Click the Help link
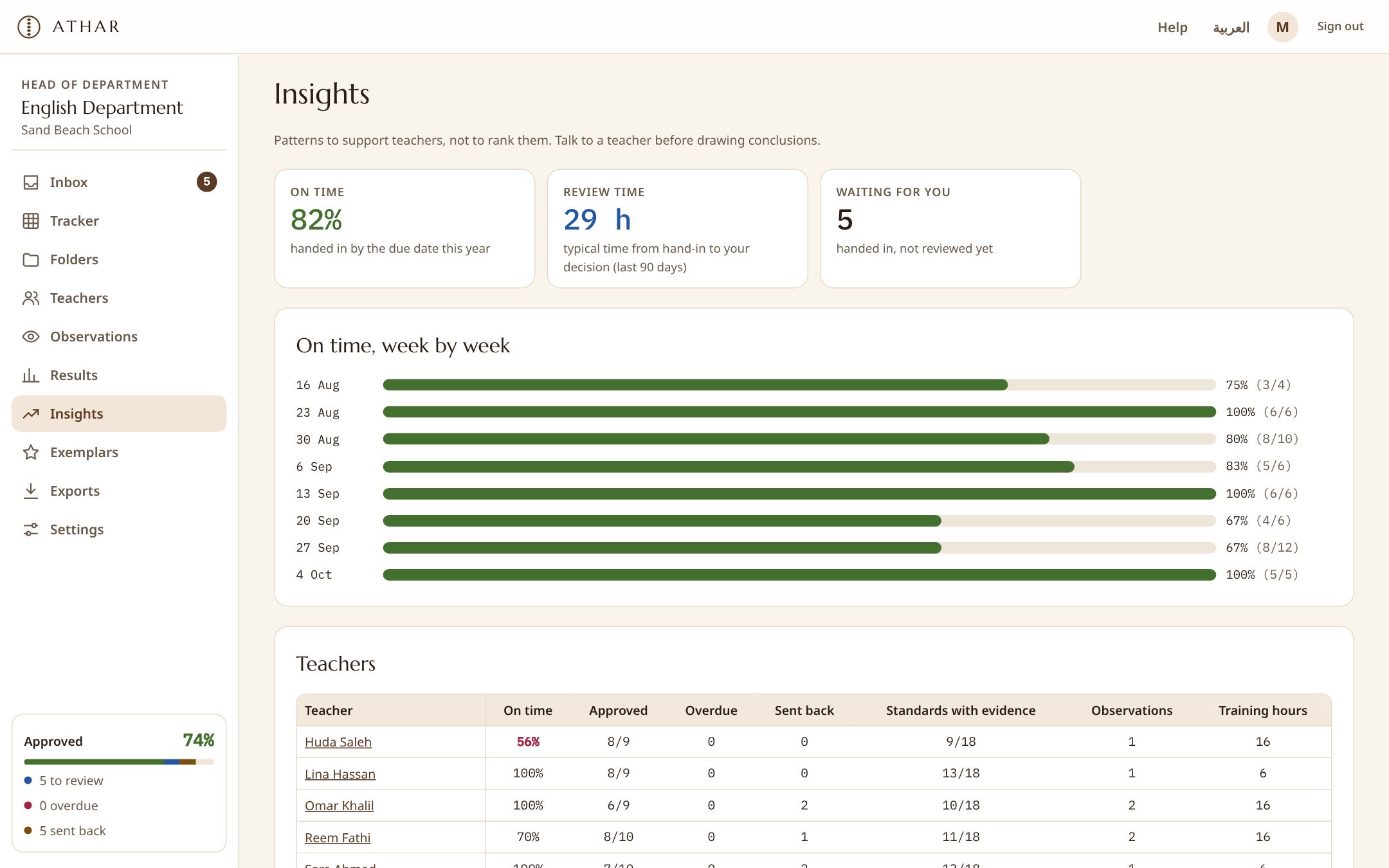The height and width of the screenshot is (868, 1389). [1172, 27]
